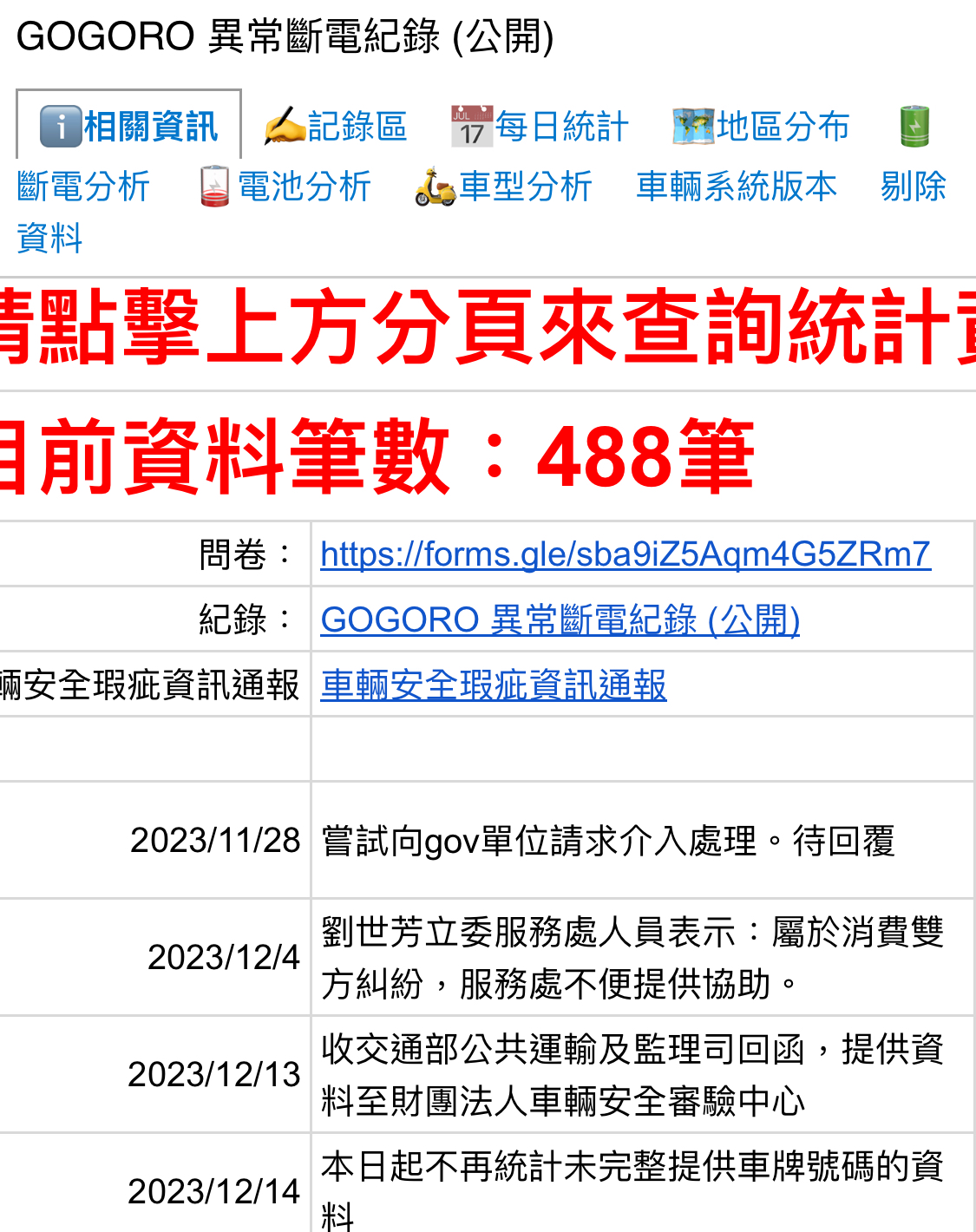This screenshot has width=976, height=1232.
Task: Click the 2023/11/28 date cell
Action: (x=154, y=840)
